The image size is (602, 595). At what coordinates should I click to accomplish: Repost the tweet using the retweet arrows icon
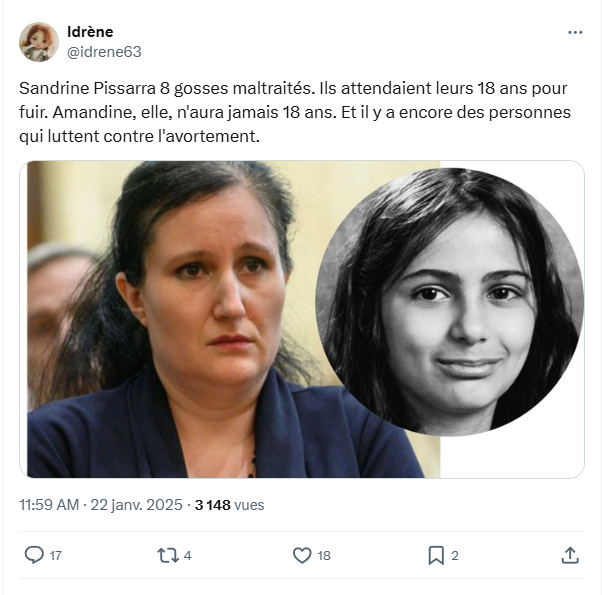click(x=168, y=555)
